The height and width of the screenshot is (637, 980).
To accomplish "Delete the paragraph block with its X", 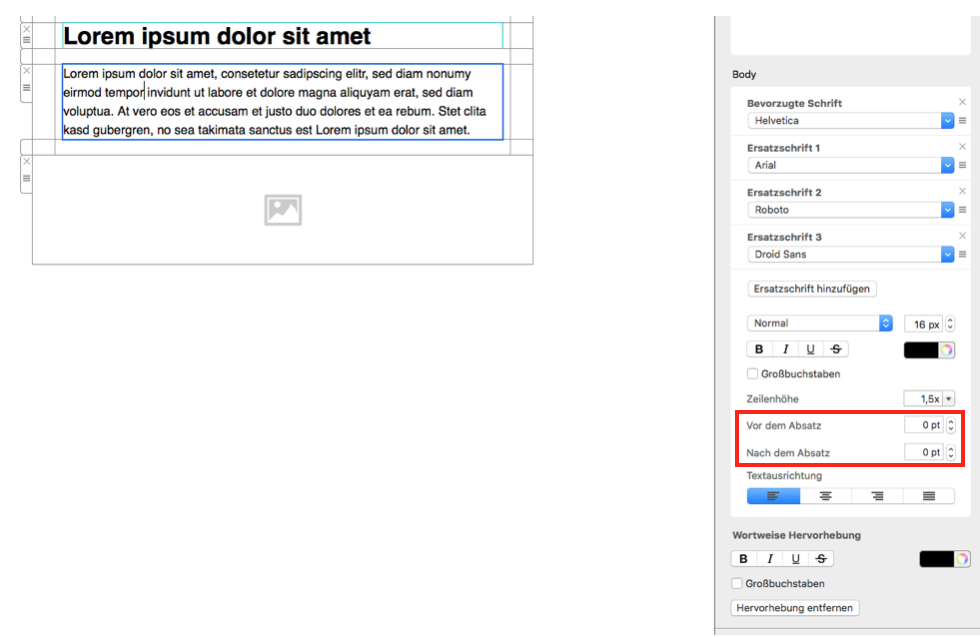I will 26,71.
